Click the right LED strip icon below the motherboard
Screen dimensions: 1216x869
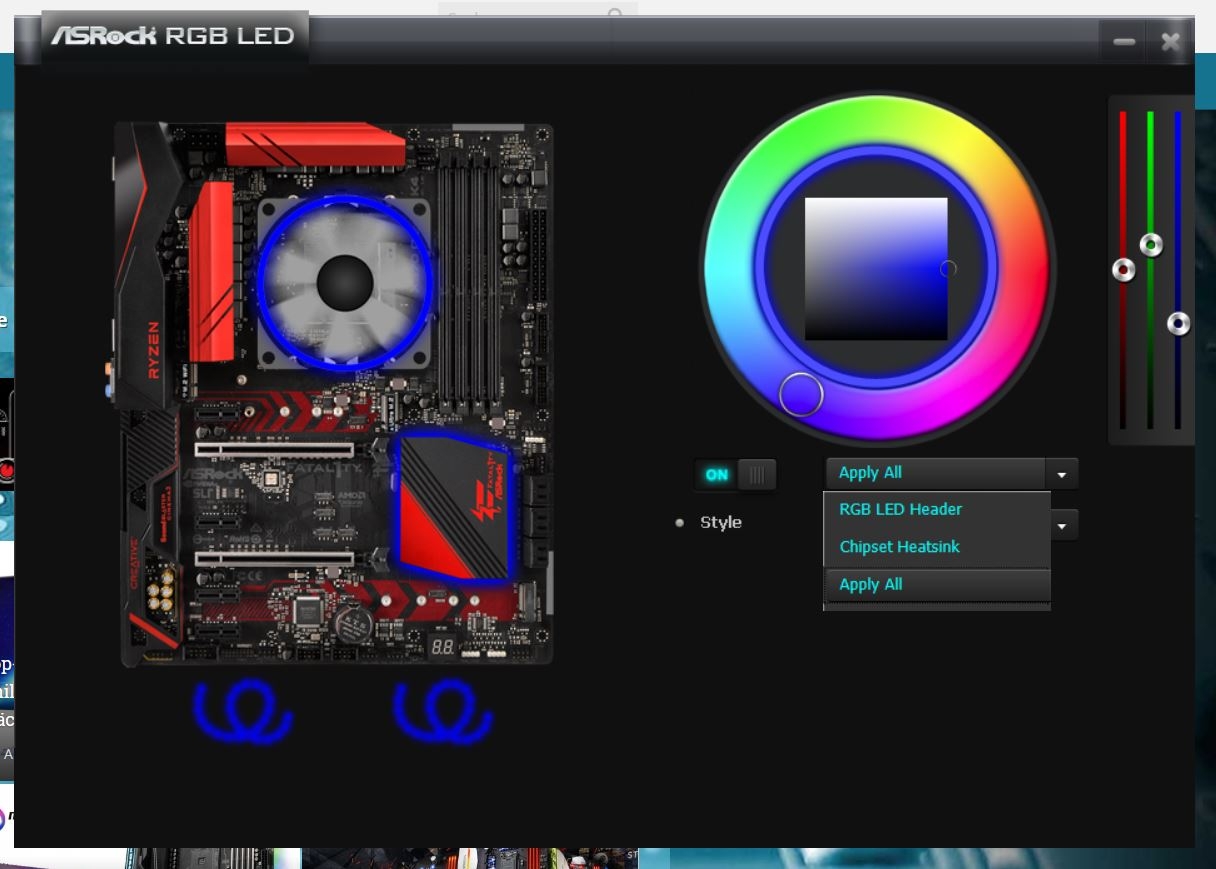443,711
